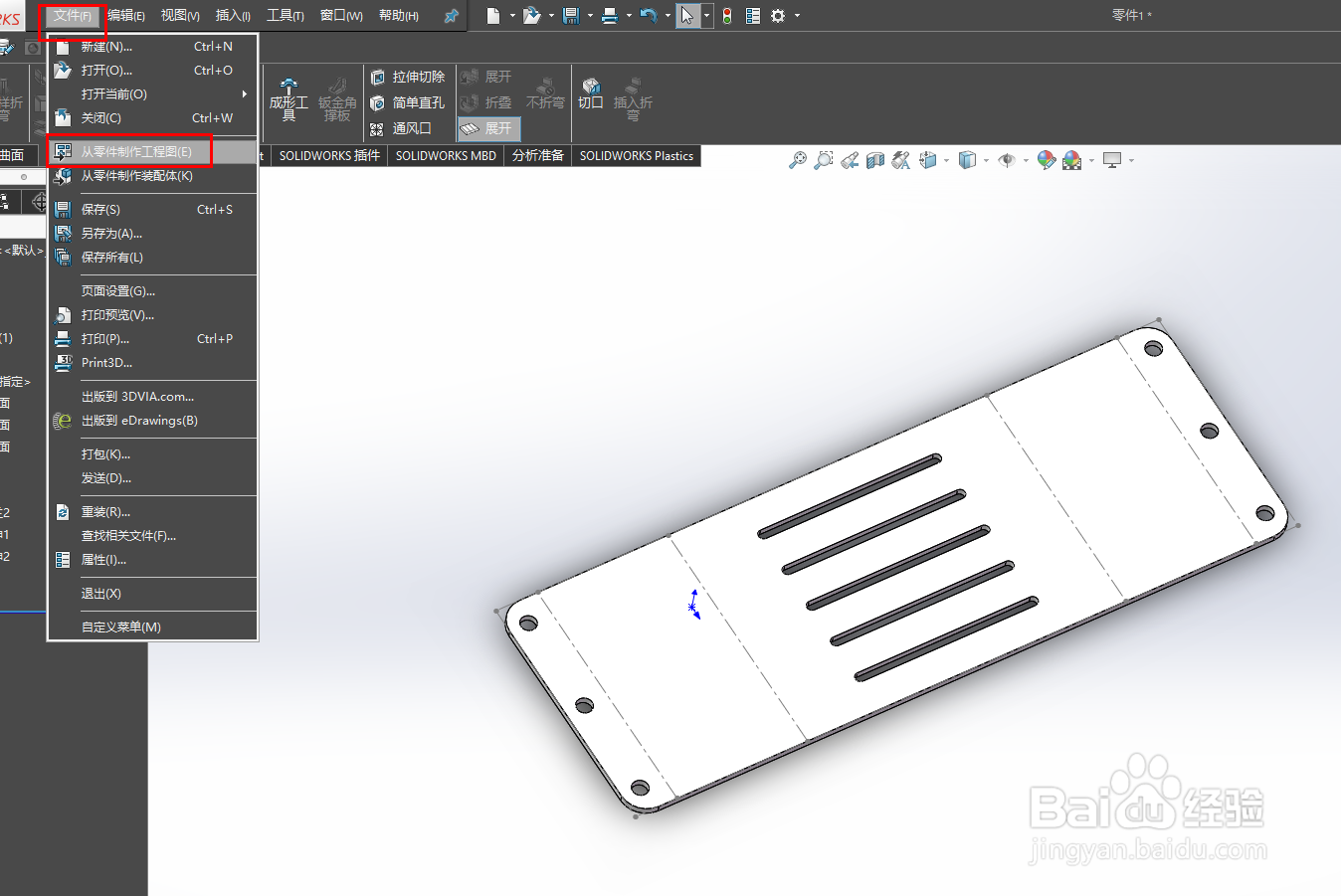Screen dimensions: 1341x896
Task: Switch to the SOLIDWORKS 插件 tab
Action: click(329, 155)
